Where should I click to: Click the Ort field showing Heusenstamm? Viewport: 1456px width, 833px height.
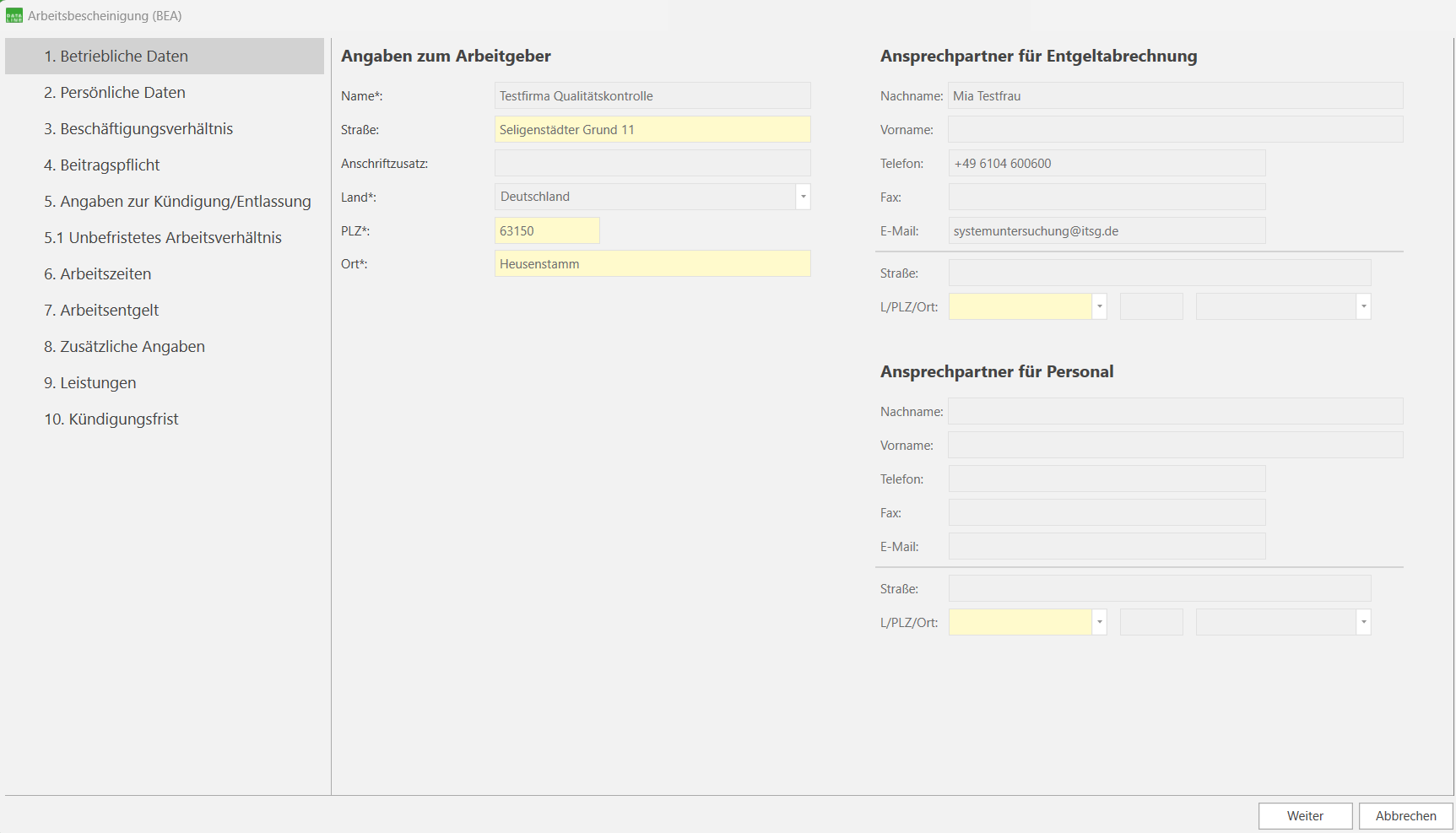(x=652, y=263)
